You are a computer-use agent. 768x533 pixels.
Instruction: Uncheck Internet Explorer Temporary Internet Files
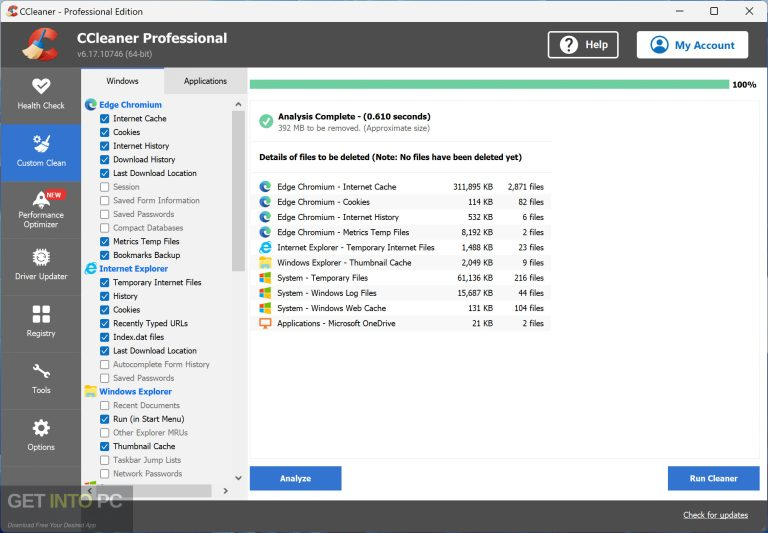click(104, 283)
